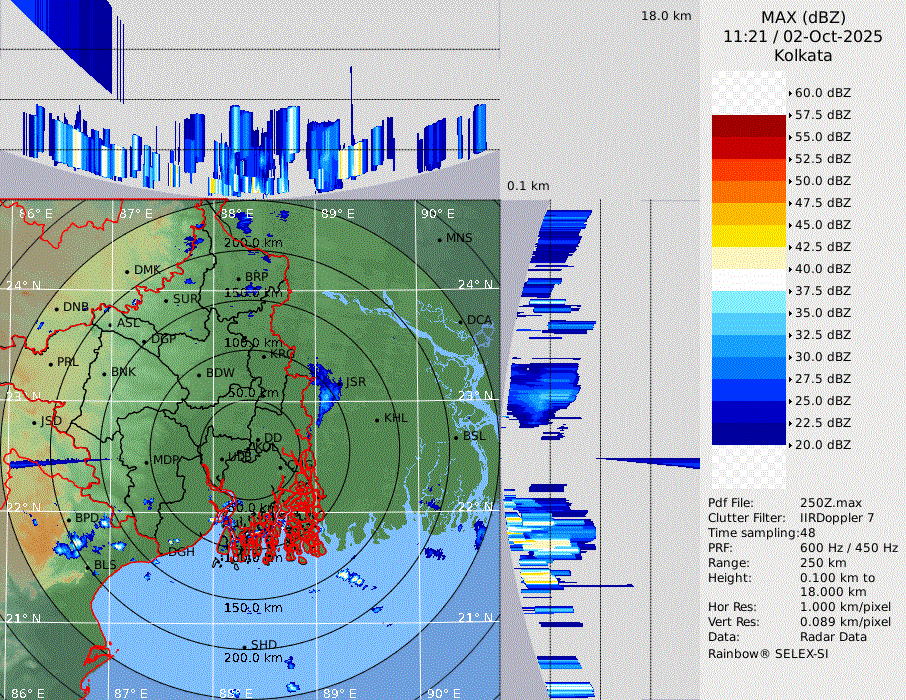Click the 60.0 dBZ legend label

(x=822, y=93)
